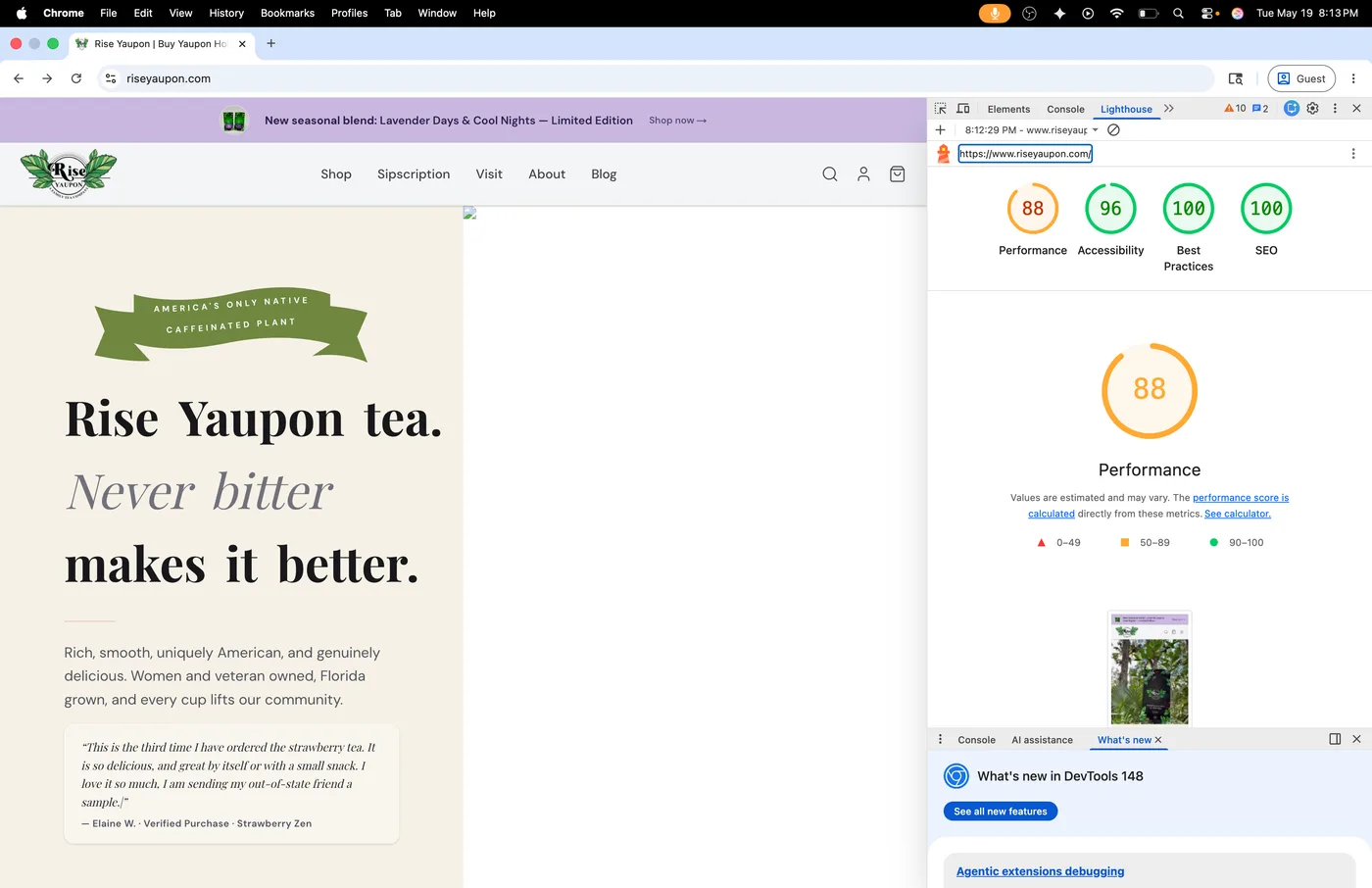
Task: Reload the page
Action: point(76,78)
